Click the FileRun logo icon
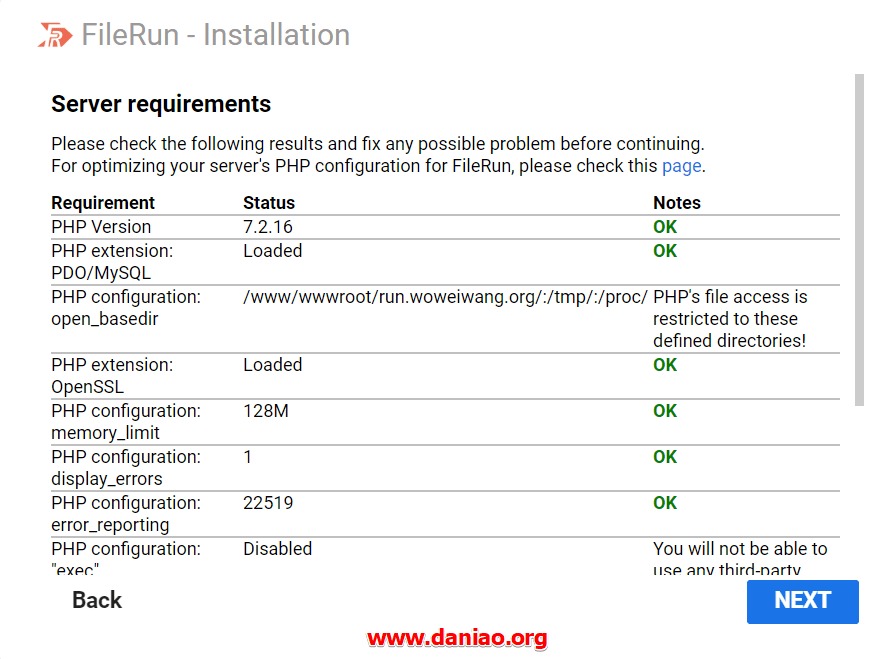This screenshot has height=659, width=896. [55, 35]
